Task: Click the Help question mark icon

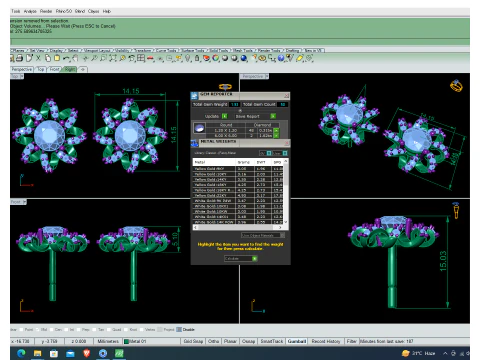Action: tap(281, 58)
